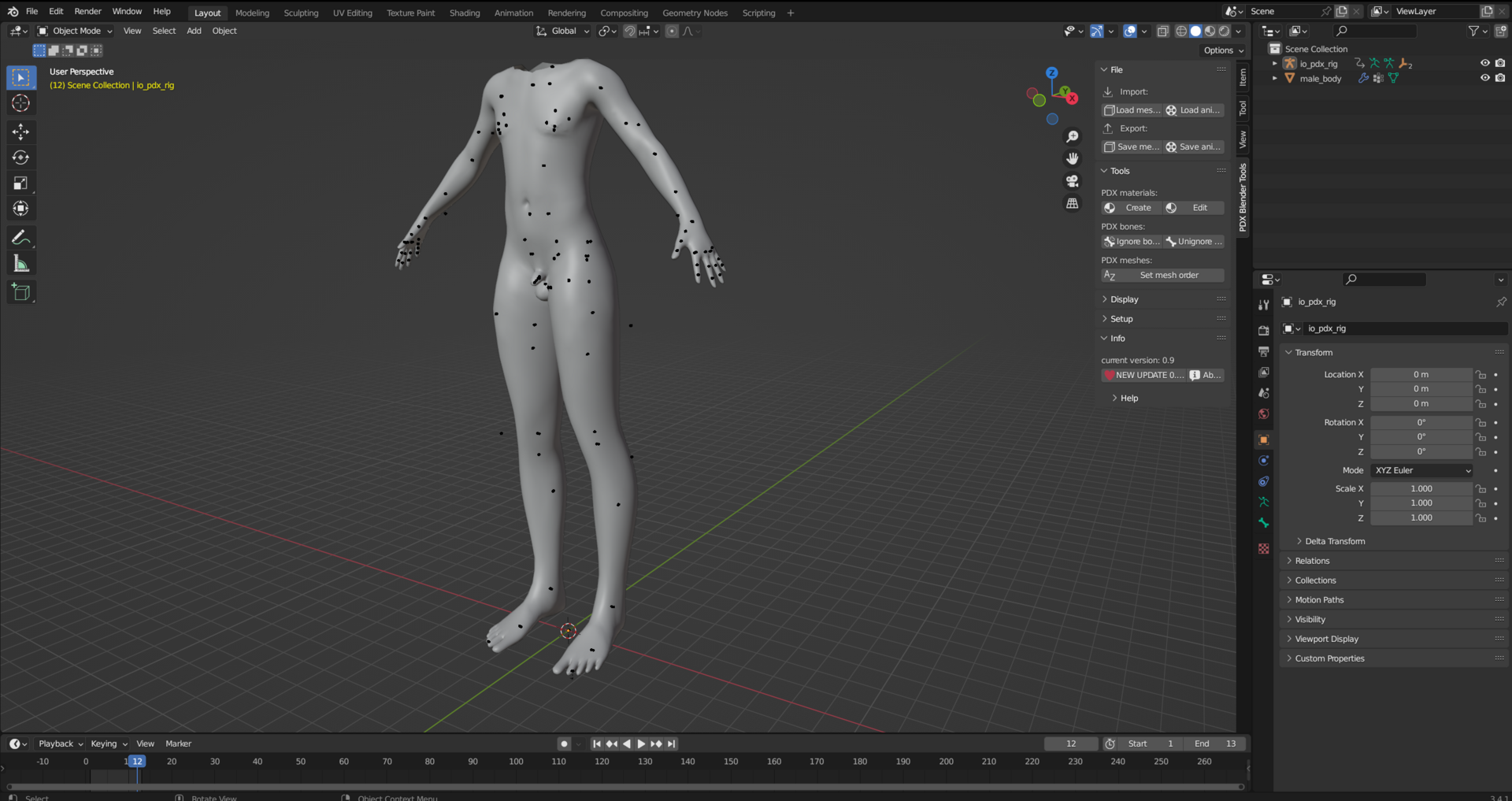Switch perspective/orthographic grid icon
The width and height of the screenshot is (1512, 801).
1072,203
